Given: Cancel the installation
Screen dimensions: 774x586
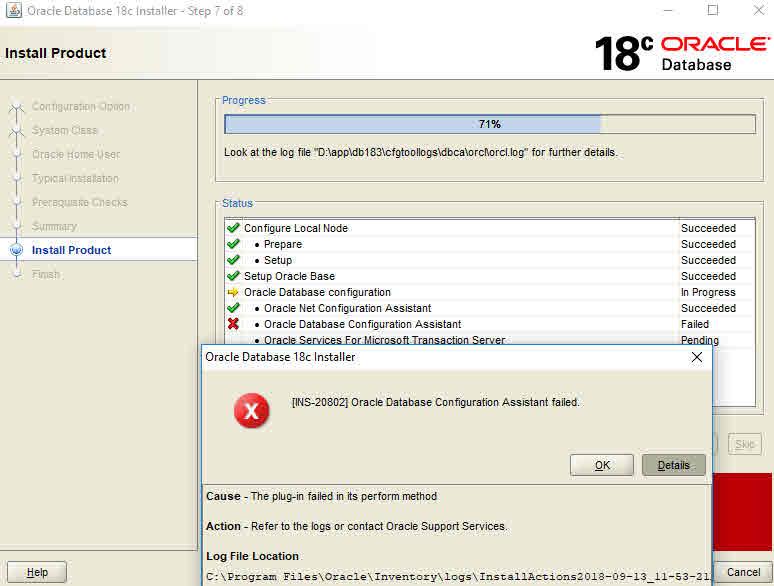Looking at the screenshot, I should [x=743, y=572].
